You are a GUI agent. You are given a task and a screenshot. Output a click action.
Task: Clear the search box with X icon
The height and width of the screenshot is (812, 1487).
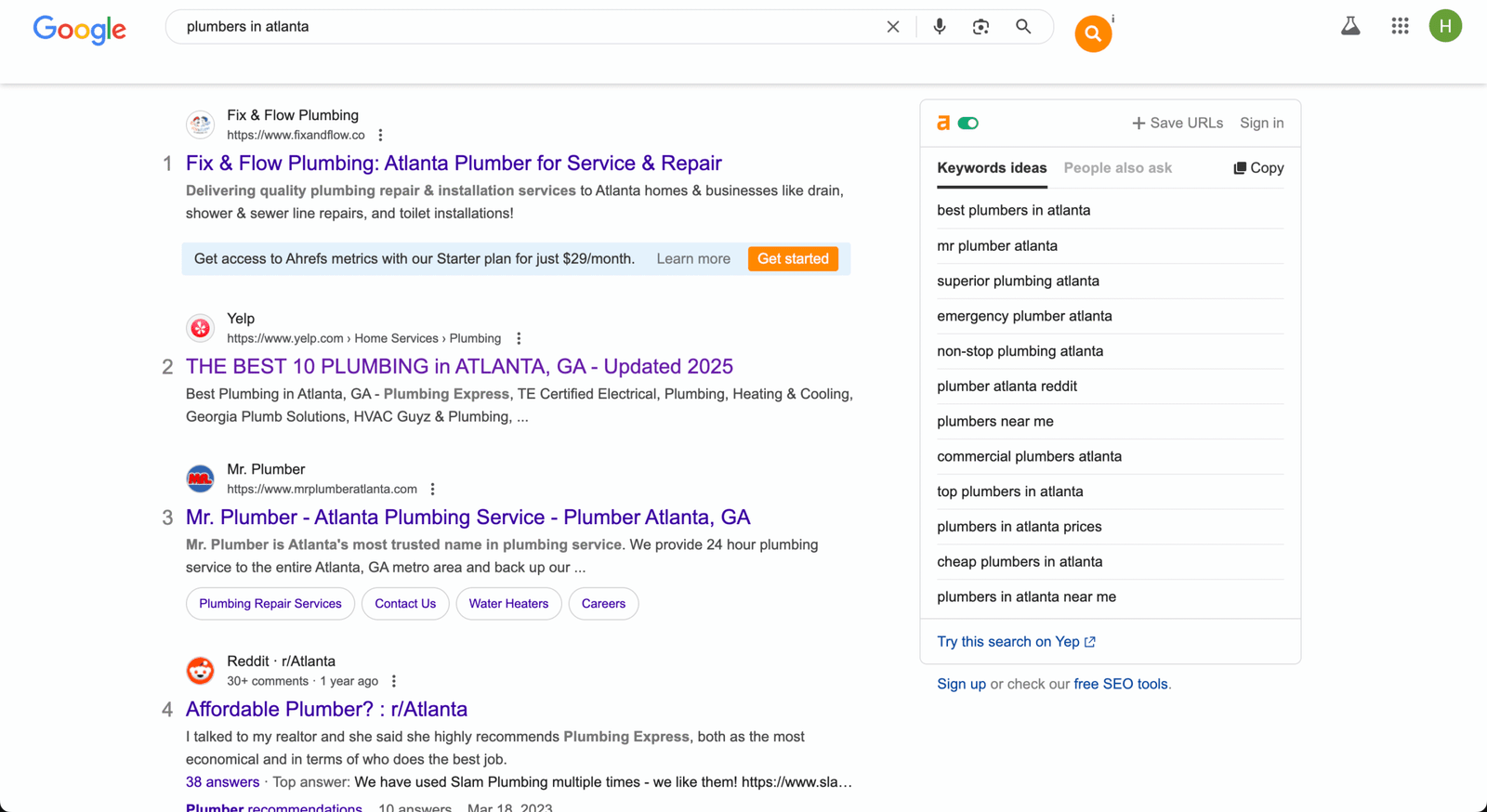tap(893, 27)
